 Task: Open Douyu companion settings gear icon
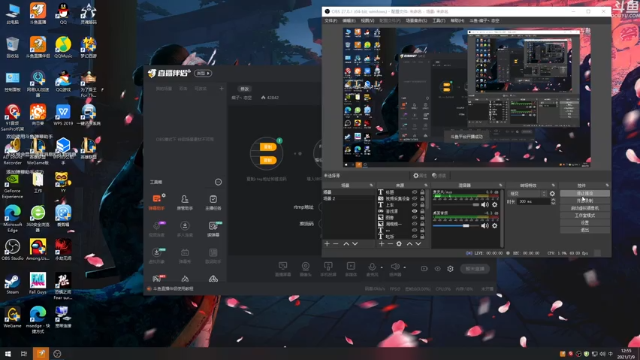(450, 269)
